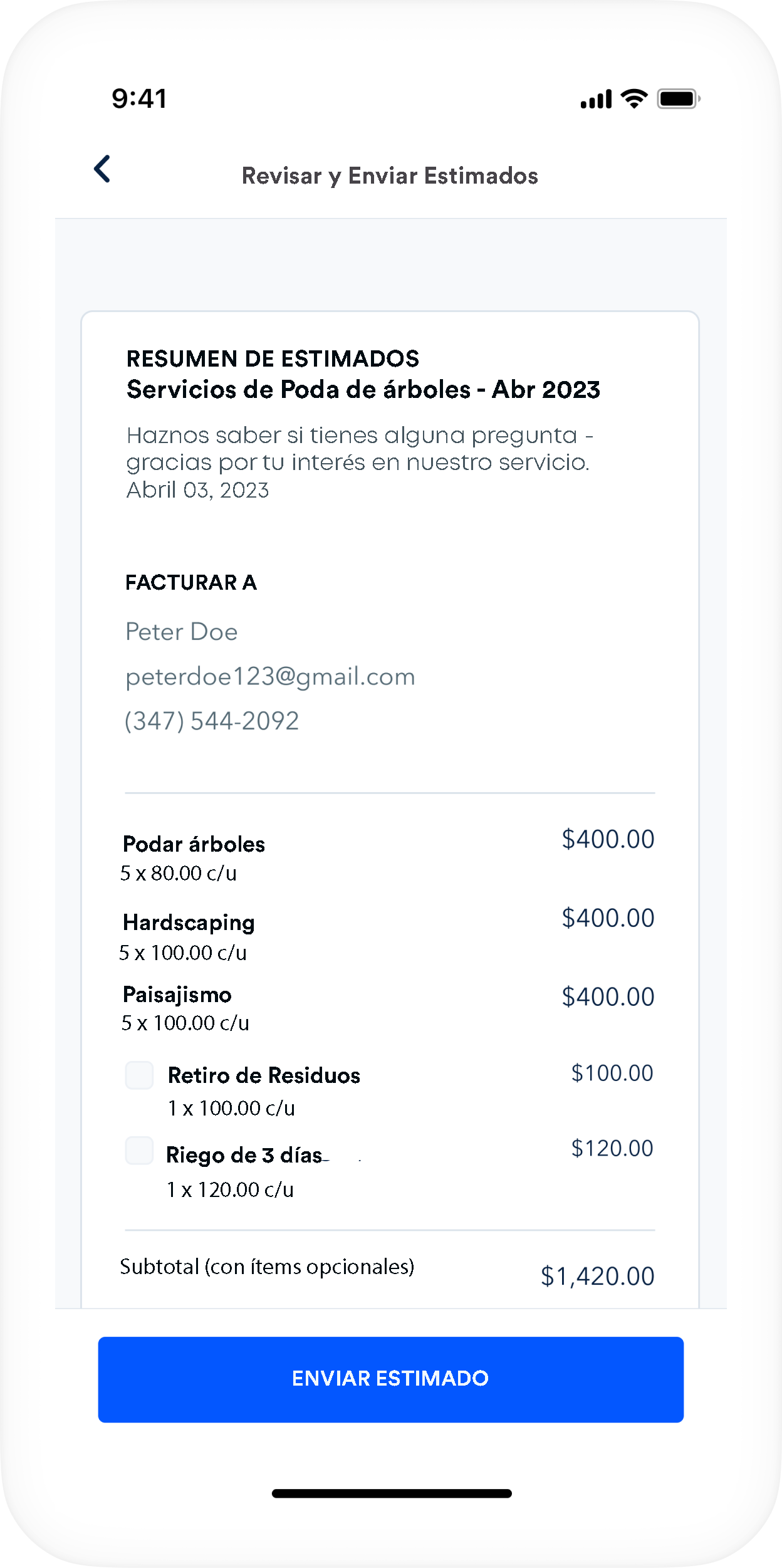The image size is (782, 1568).
Task: Check the Riego de 3 días checkbox
Action: (139, 1151)
